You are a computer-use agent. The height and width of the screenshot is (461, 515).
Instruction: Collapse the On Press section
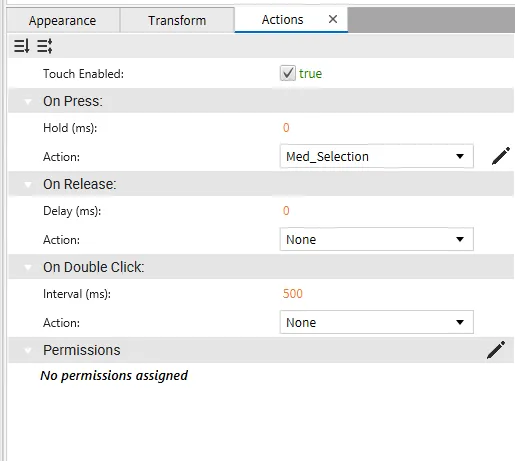tap(28, 101)
